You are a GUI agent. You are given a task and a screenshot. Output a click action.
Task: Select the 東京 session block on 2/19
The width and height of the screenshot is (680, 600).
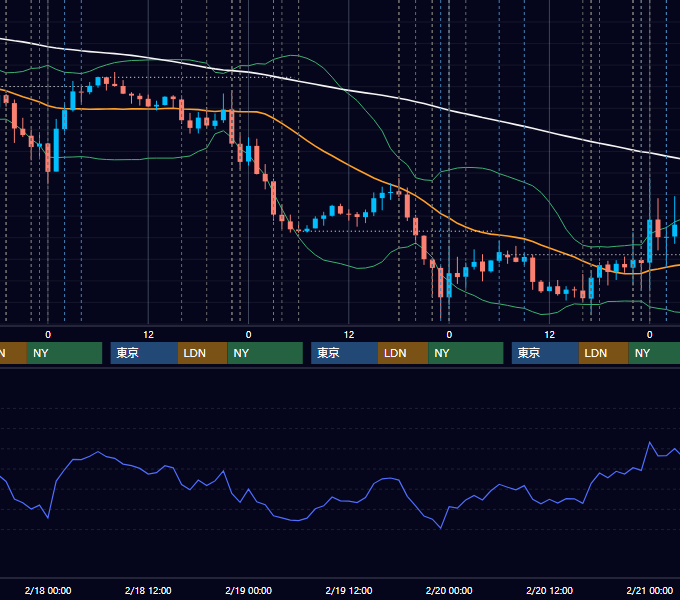coord(344,353)
